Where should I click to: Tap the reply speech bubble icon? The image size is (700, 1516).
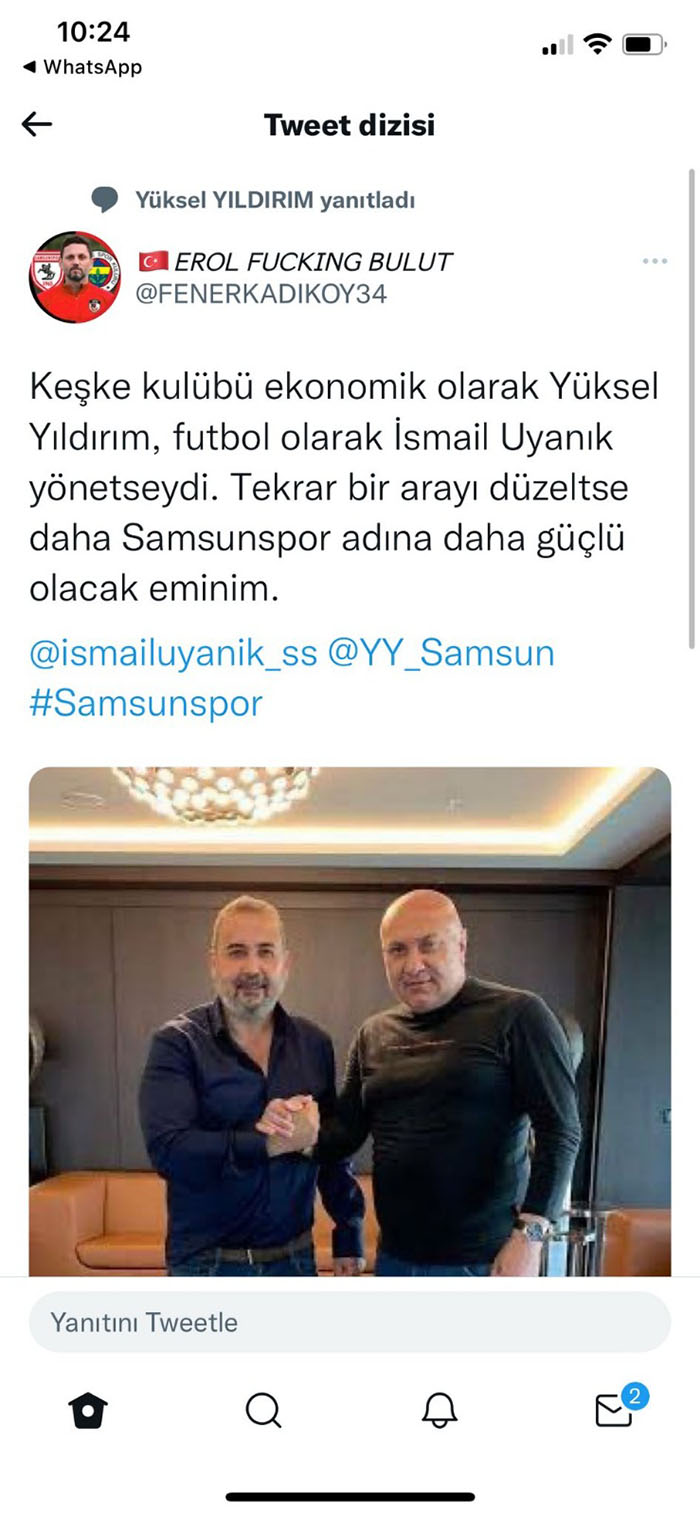[x=104, y=200]
